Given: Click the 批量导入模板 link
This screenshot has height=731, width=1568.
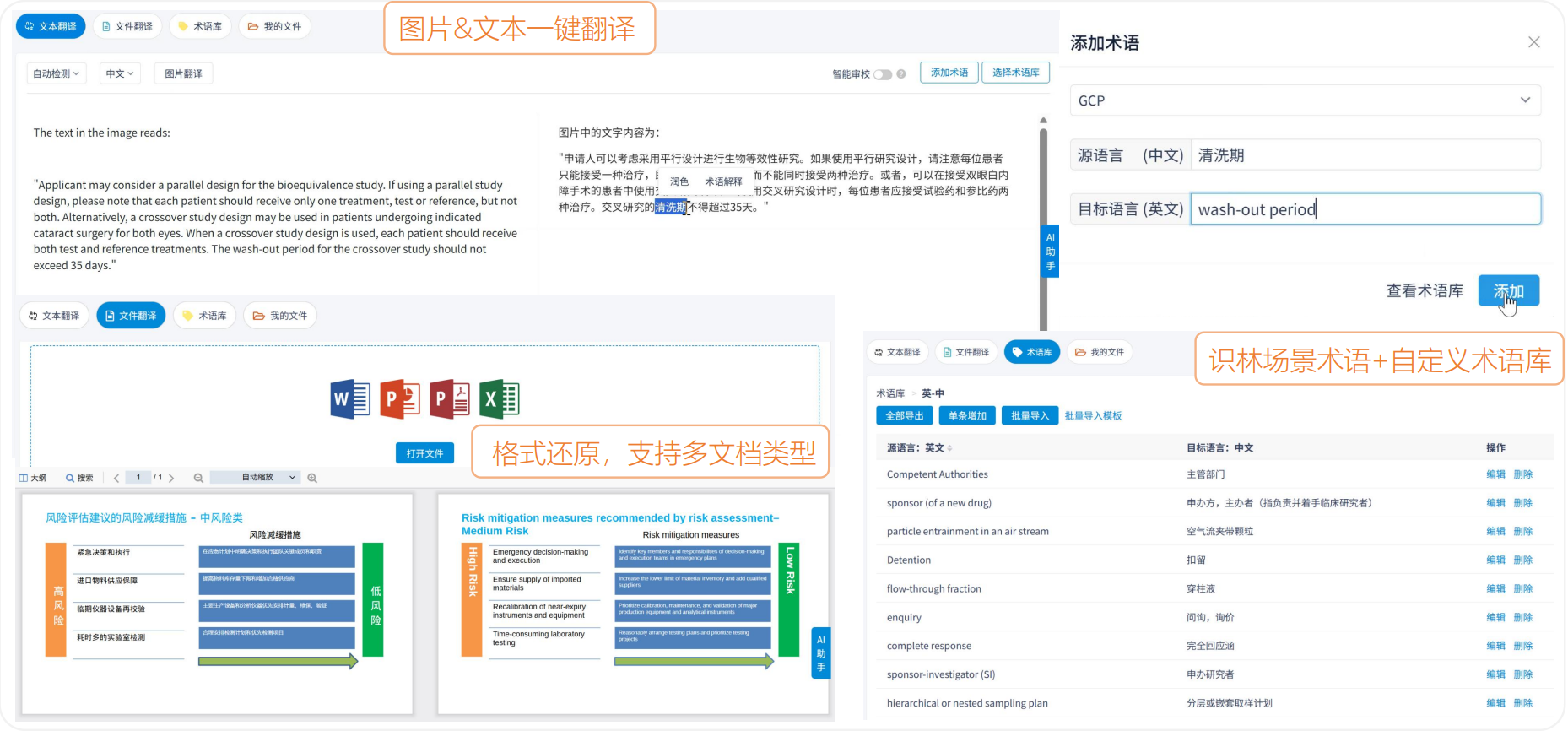Looking at the screenshot, I should (x=1093, y=416).
